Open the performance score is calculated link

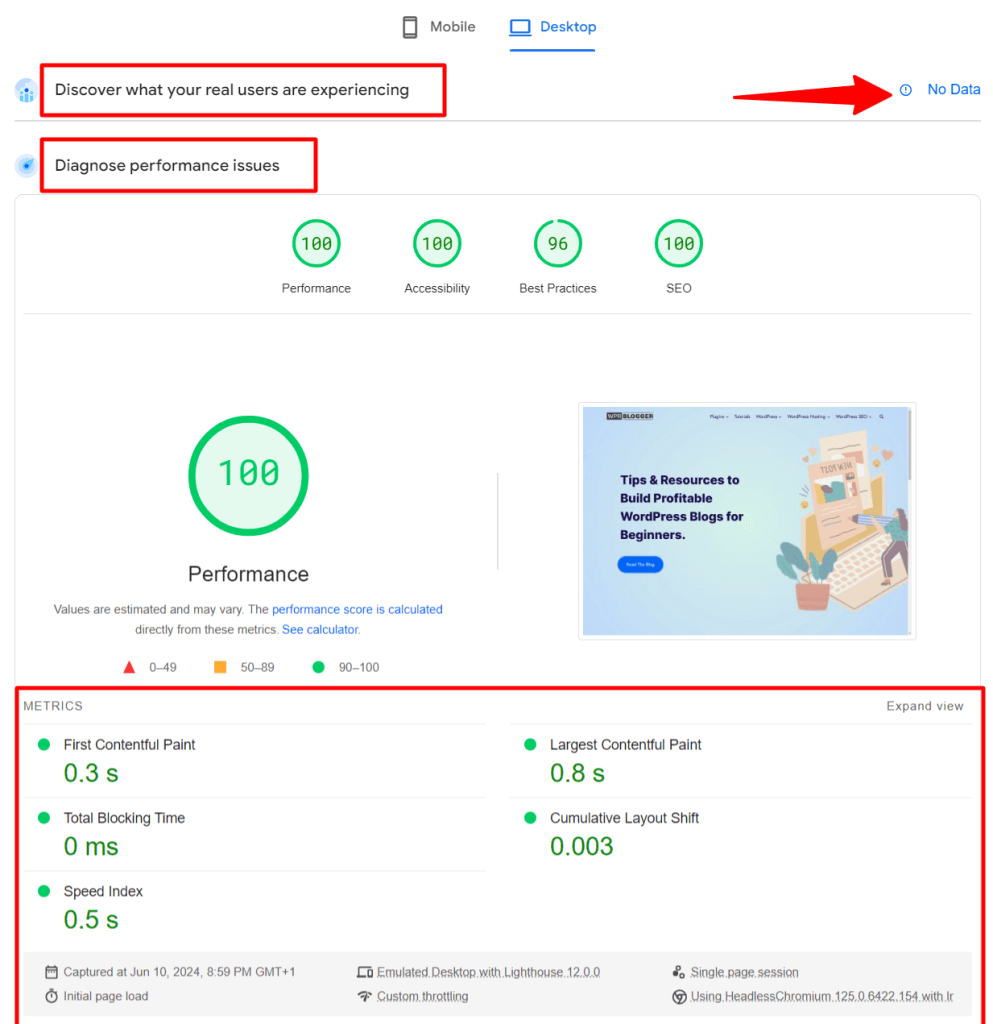tap(357, 609)
